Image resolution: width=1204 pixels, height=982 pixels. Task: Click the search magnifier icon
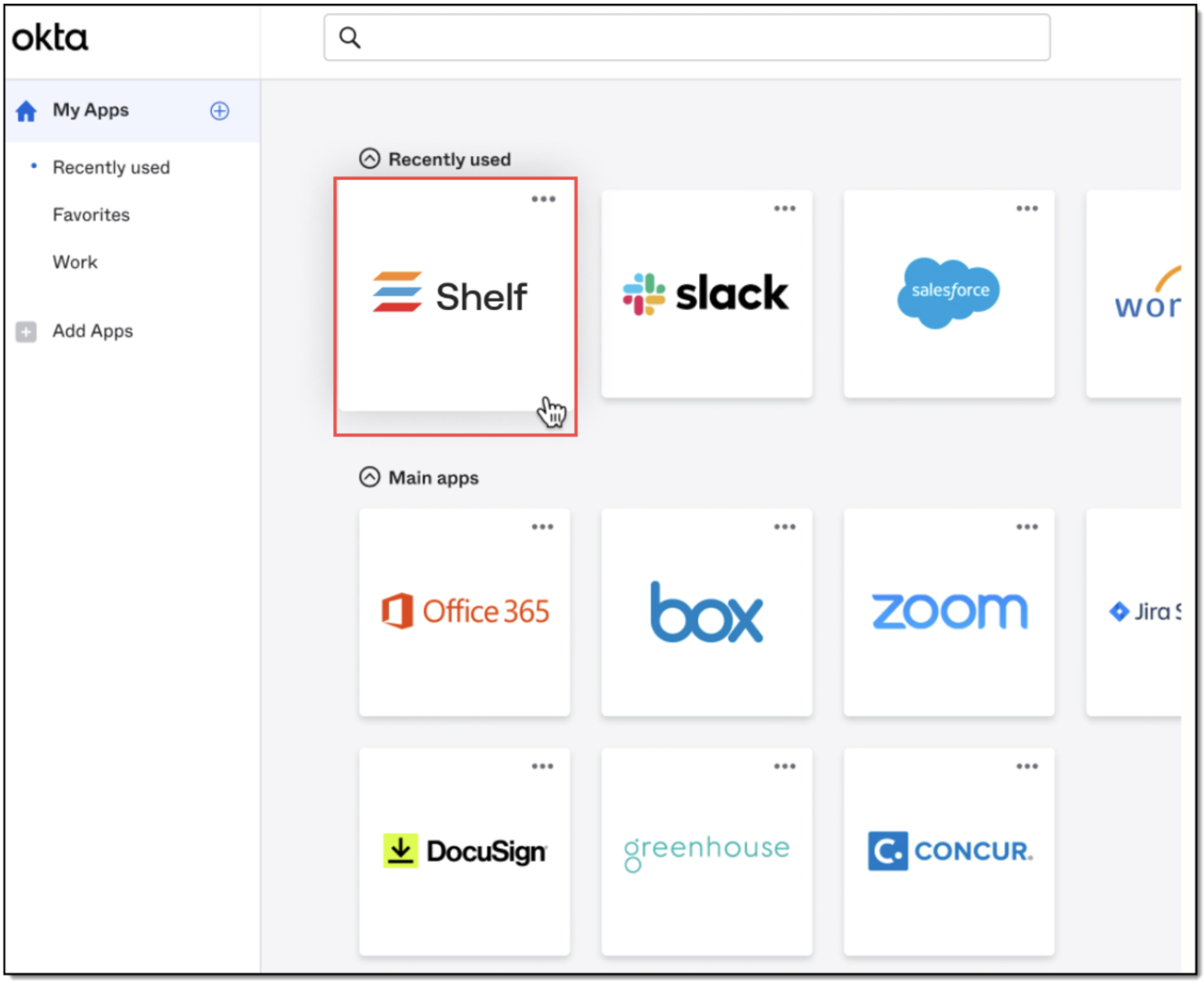[350, 37]
